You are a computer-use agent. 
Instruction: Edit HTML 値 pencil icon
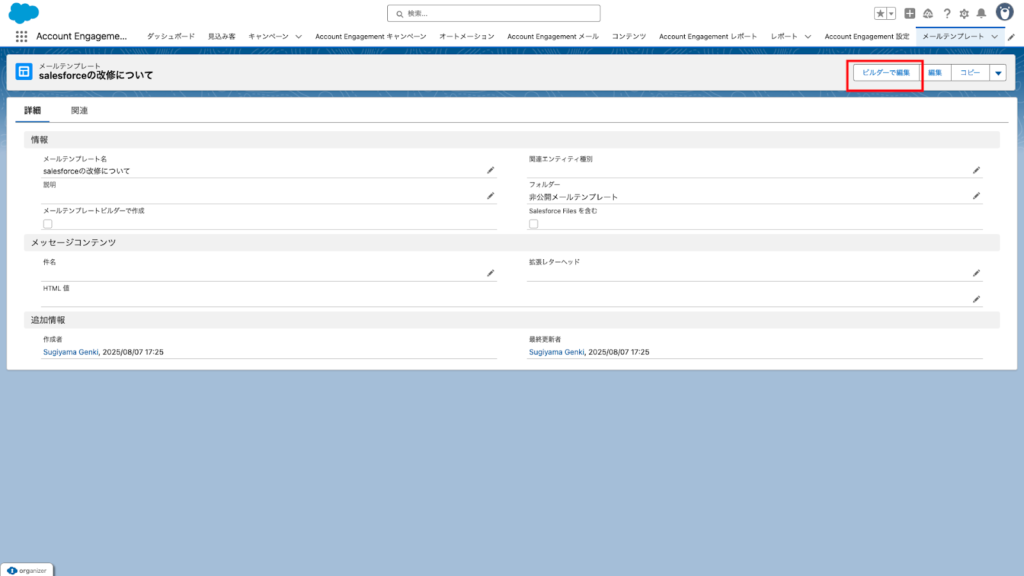pos(976,299)
